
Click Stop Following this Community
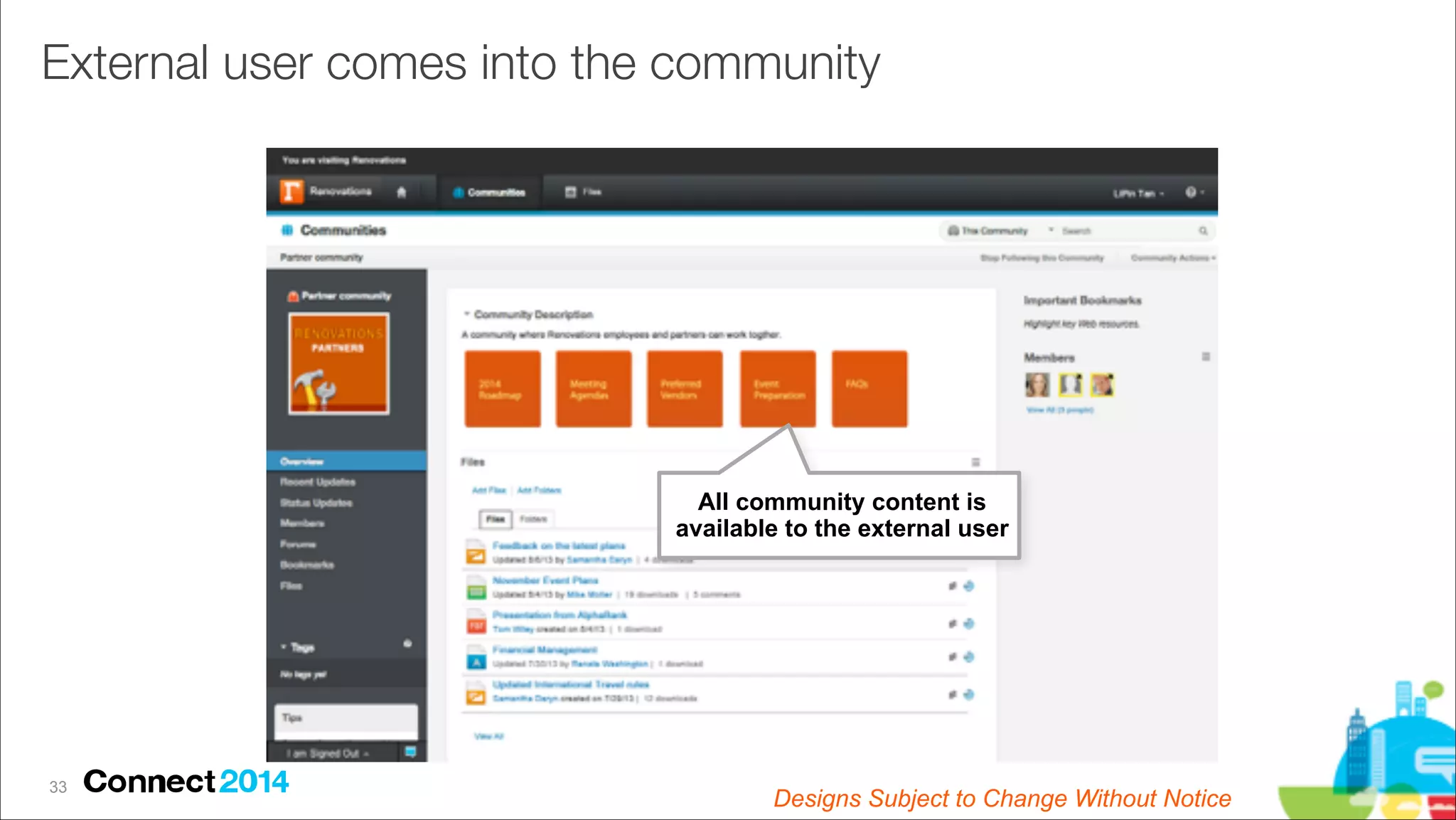coord(1042,258)
